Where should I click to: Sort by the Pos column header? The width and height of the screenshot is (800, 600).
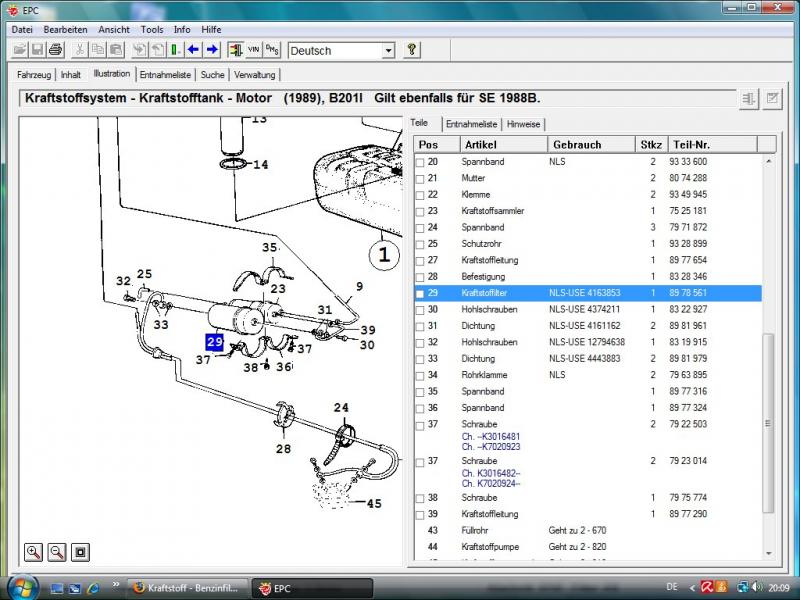tap(437, 144)
